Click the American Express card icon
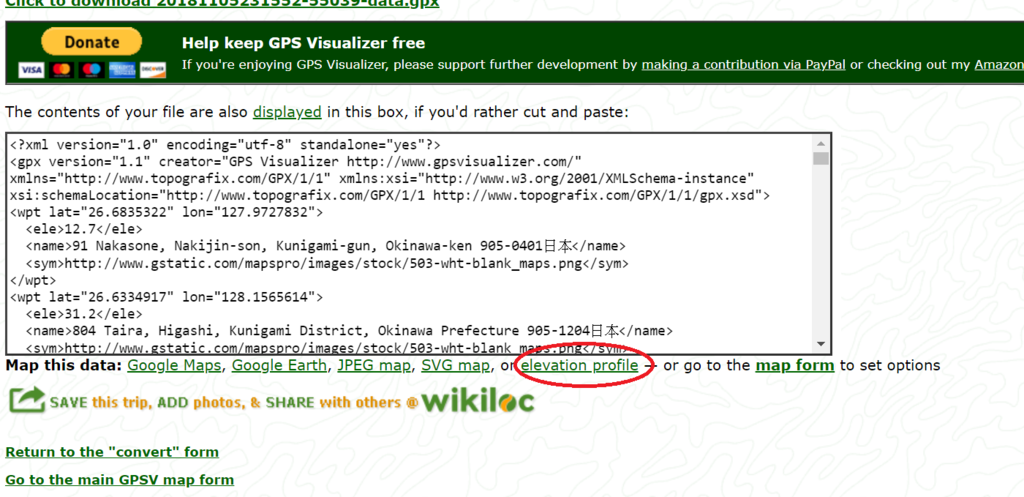 (x=123, y=70)
